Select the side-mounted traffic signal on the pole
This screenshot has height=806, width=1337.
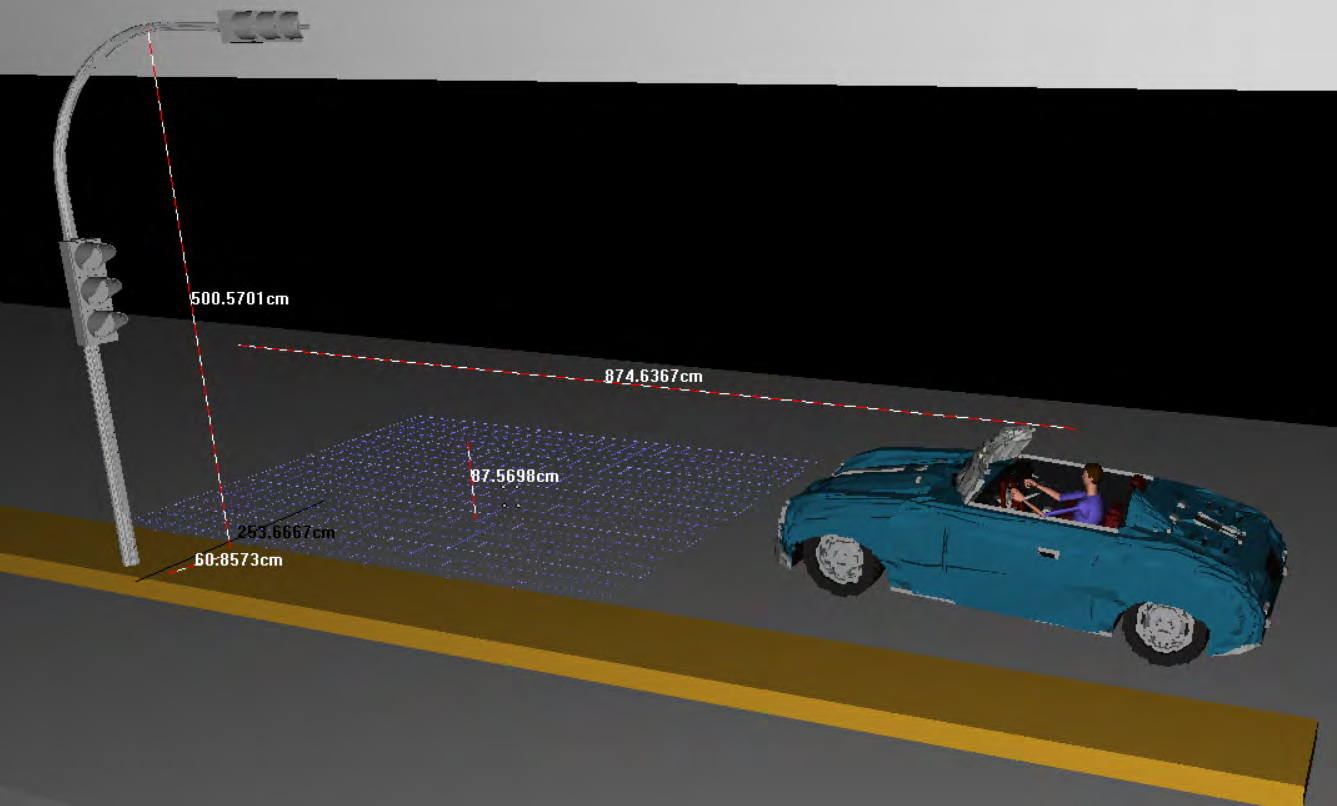point(93,291)
